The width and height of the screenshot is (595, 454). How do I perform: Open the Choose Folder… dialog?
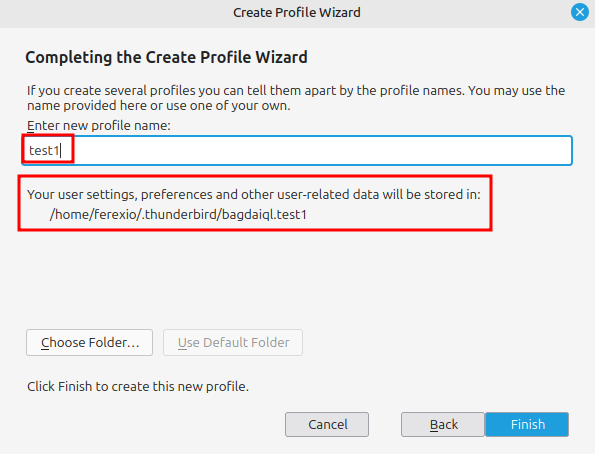tap(90, 342)
